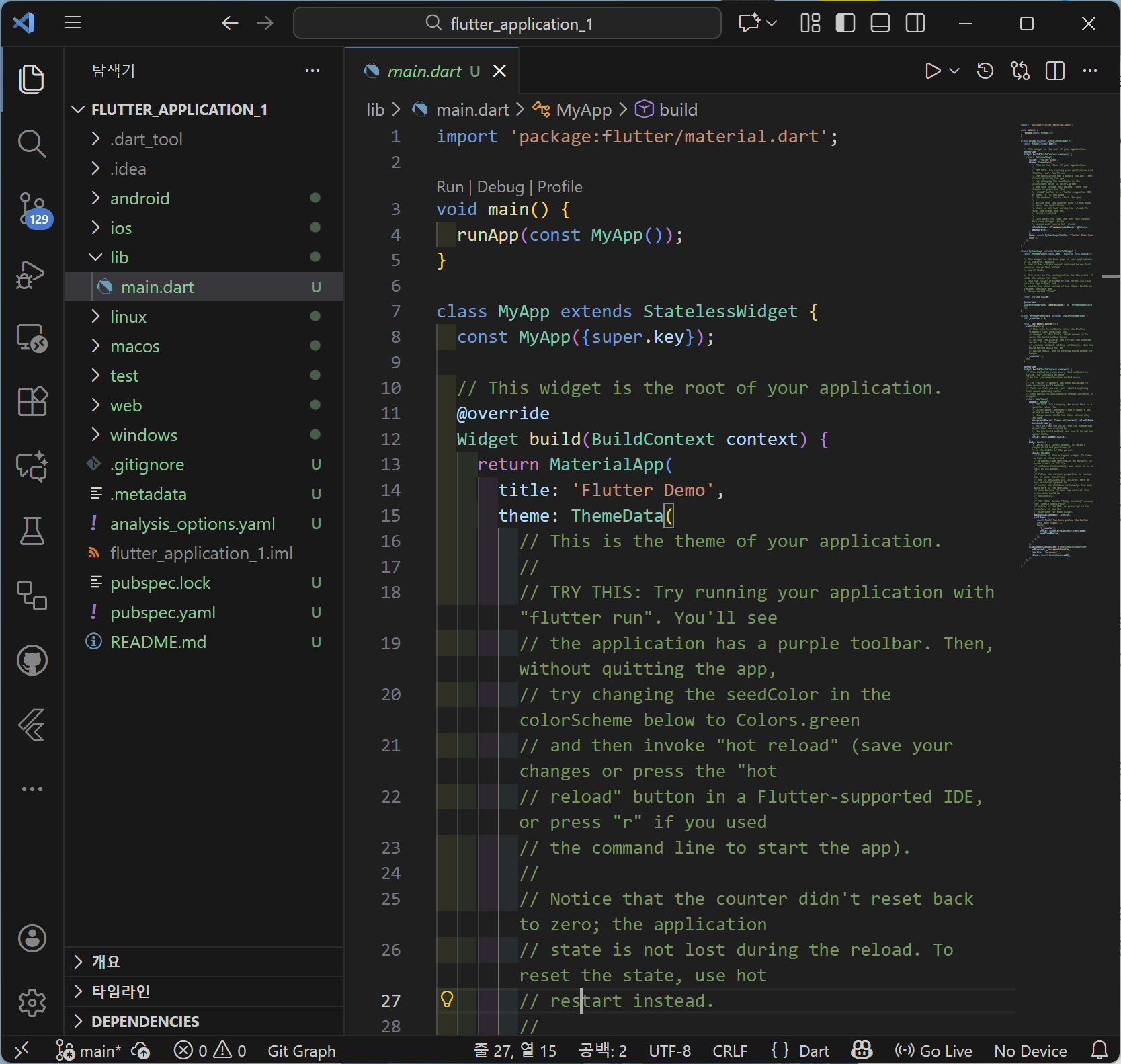Click the flutter_application_1 command center search box

click(507, 24)
